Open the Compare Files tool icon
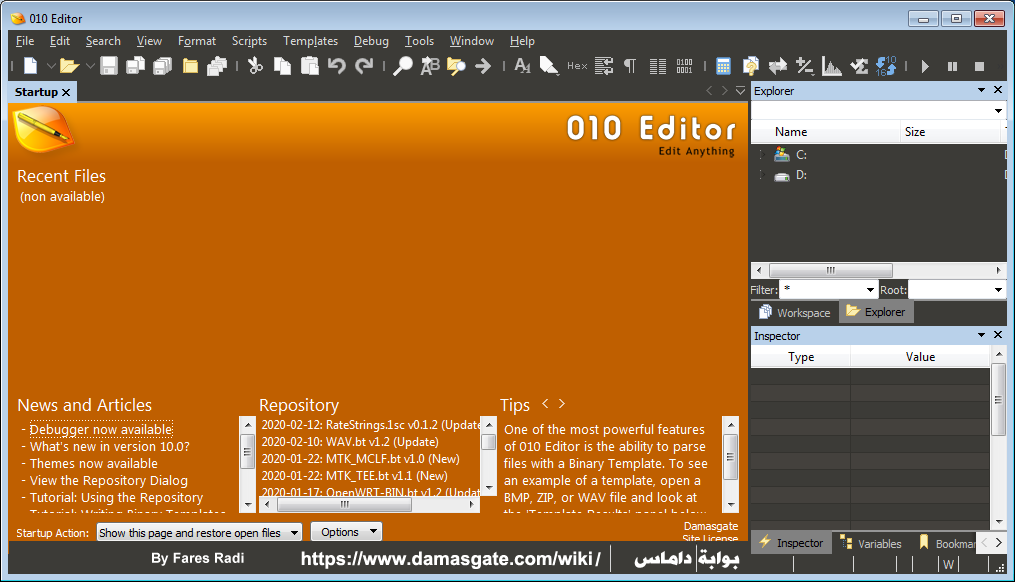Image resolution: width=1015 pixels, height=582 pixels. pos(751,65)
